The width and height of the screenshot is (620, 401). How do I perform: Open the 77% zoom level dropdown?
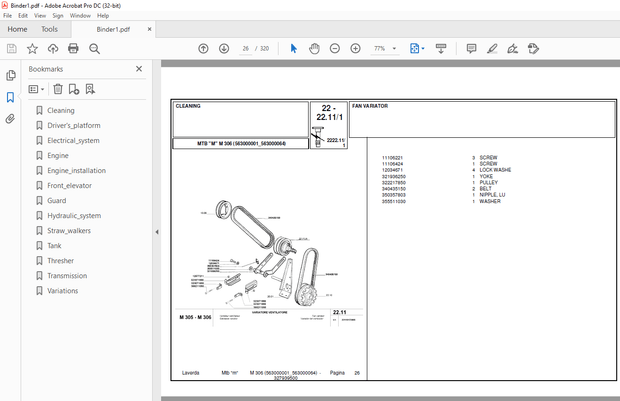(394, 49)
